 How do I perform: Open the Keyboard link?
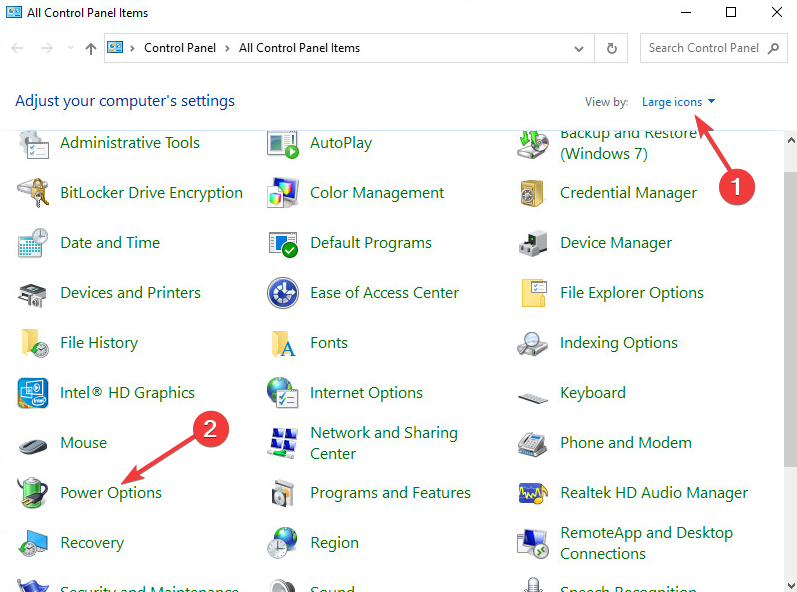click(593, 393)
